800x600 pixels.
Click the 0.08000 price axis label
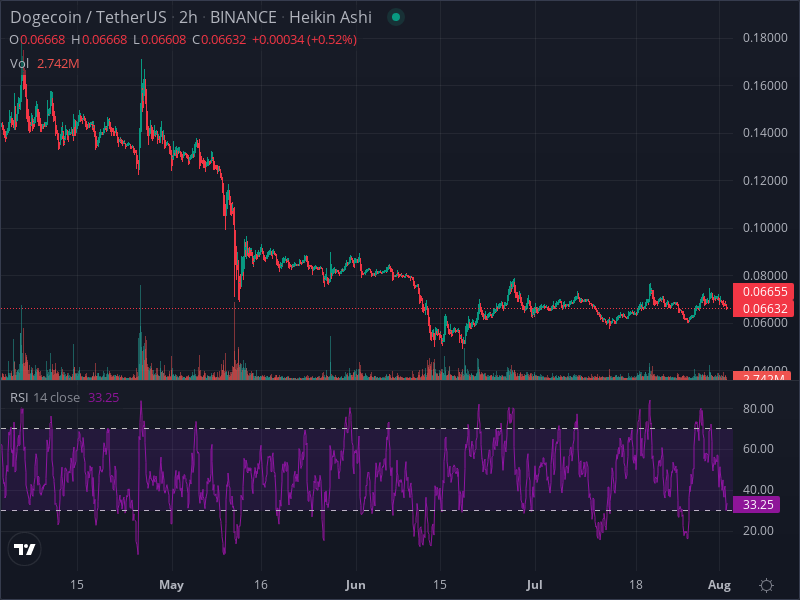765,276
